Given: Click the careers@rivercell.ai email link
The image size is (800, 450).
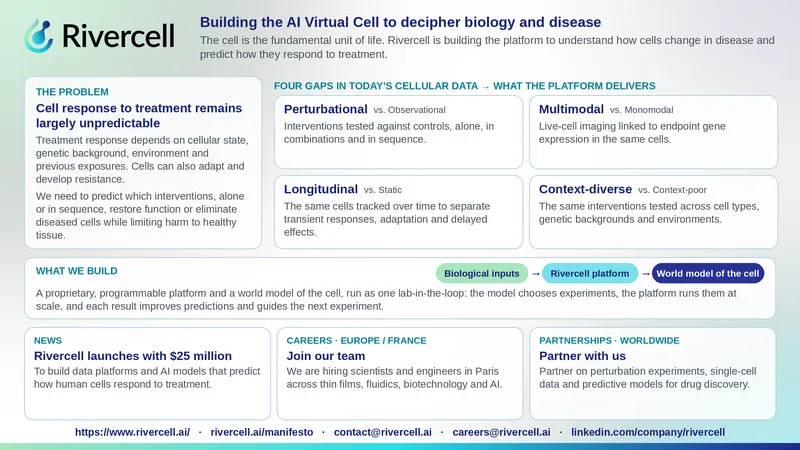Looking at the screenshot, I should [502, 432].
